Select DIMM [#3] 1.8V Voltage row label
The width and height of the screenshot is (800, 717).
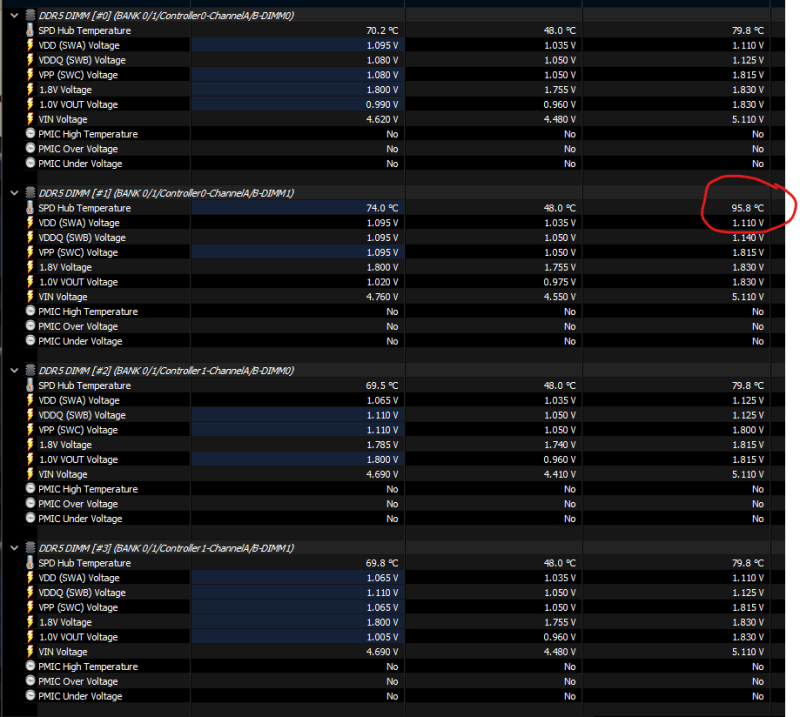coord(65,623)
